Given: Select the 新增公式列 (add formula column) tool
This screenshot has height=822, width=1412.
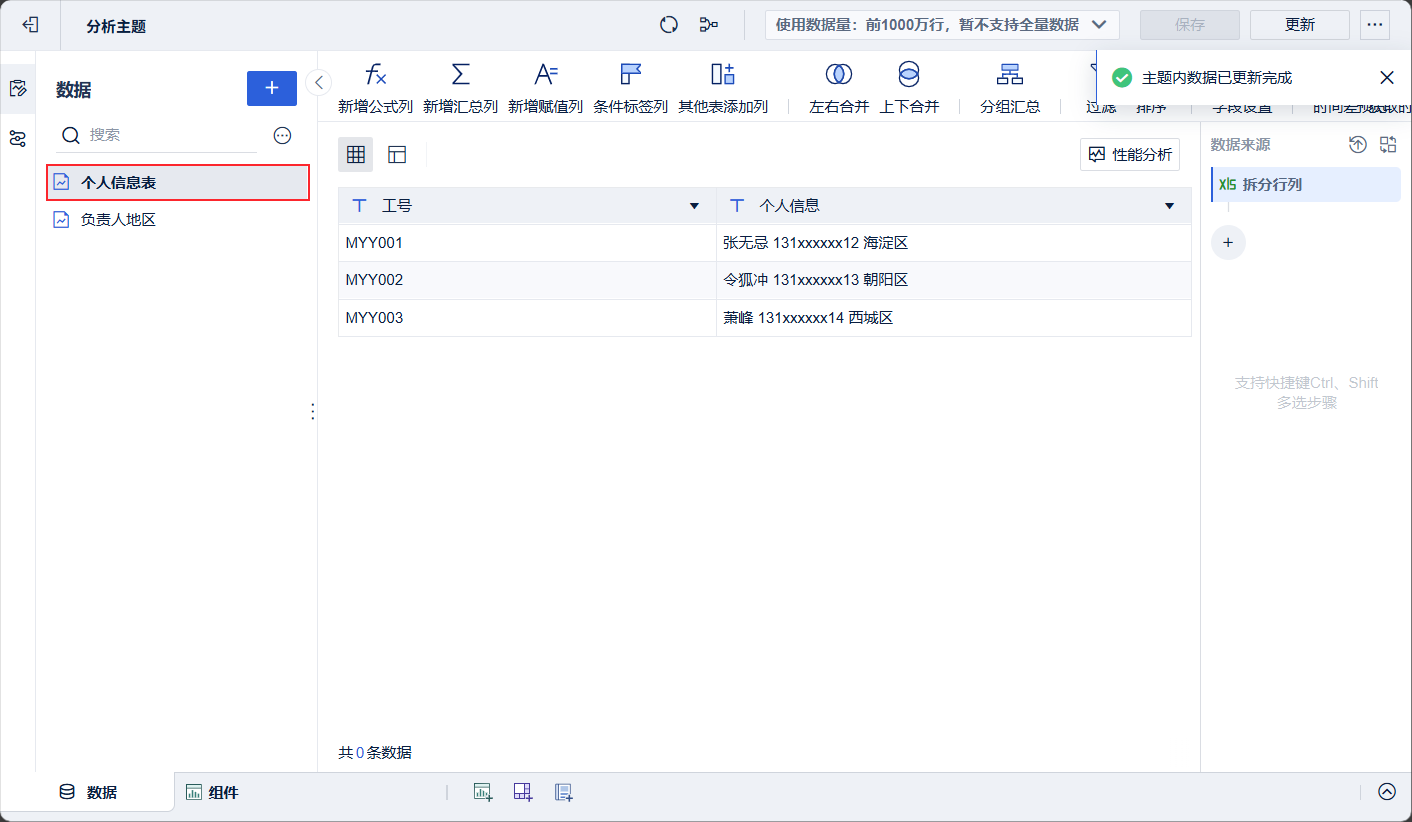Looking at the screenshot, I should [x=376, y=86].
